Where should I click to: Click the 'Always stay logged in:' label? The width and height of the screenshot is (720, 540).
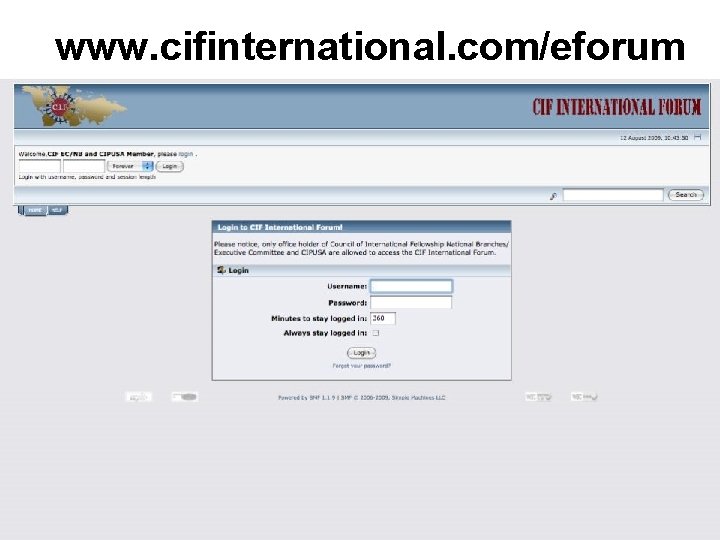click(325, 333)
